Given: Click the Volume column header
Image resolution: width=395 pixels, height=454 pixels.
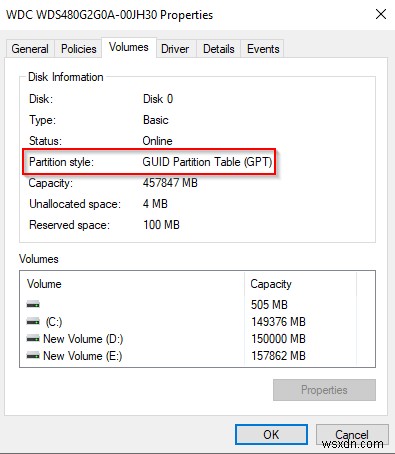Looking at the screenshot, I should click(132, 284).
